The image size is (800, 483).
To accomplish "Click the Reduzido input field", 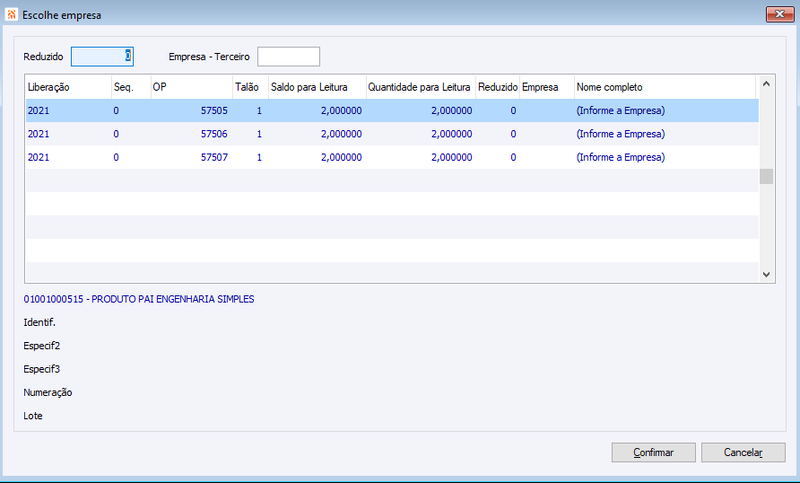I will 102,56.
